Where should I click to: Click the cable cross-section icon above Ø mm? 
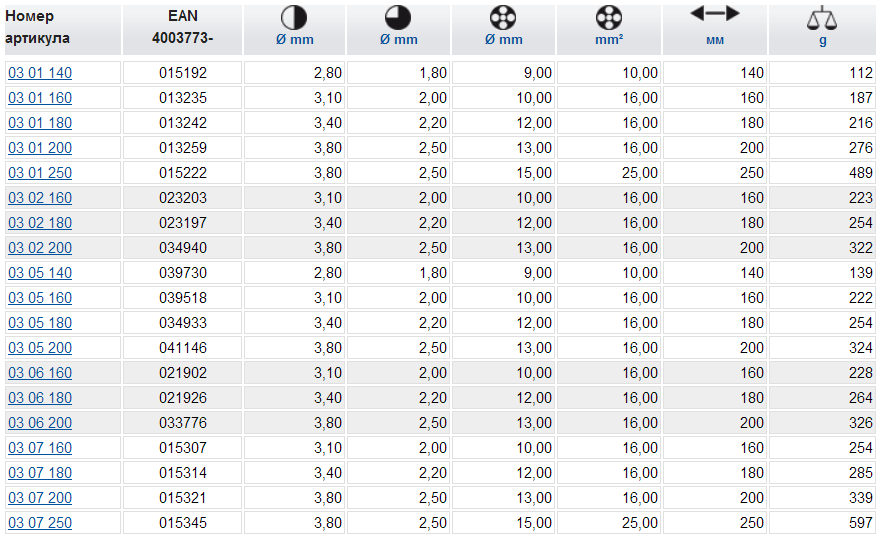(503, 17)
